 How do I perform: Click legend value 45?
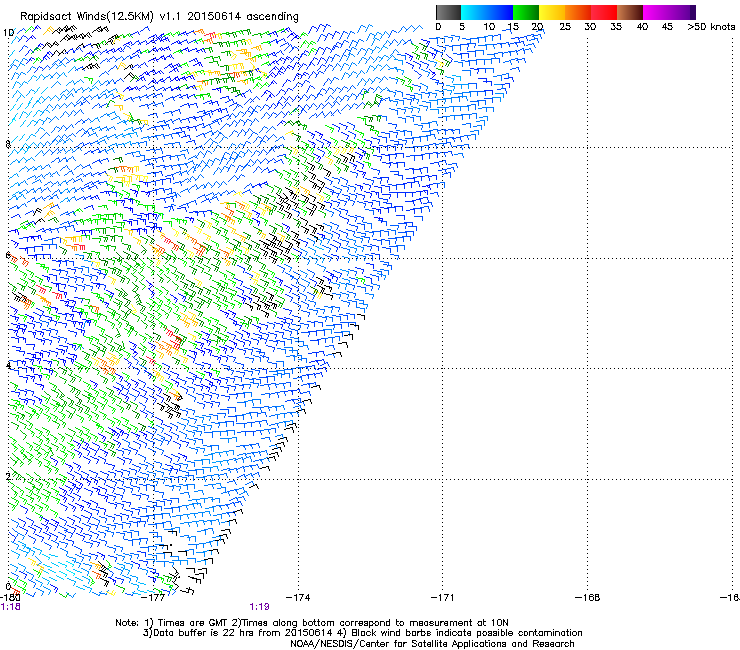pyautogui.click(x=667, y=27)
